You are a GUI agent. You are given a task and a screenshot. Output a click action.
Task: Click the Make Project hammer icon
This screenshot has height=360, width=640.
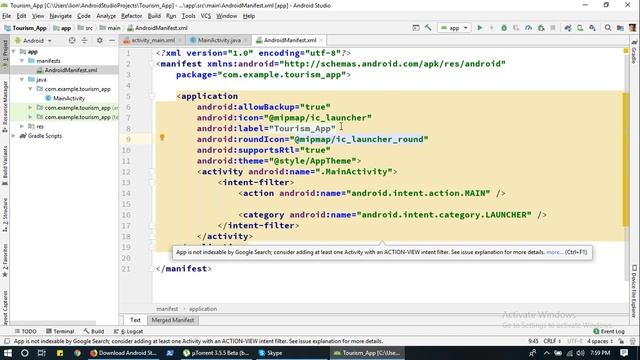pos(428,28)
